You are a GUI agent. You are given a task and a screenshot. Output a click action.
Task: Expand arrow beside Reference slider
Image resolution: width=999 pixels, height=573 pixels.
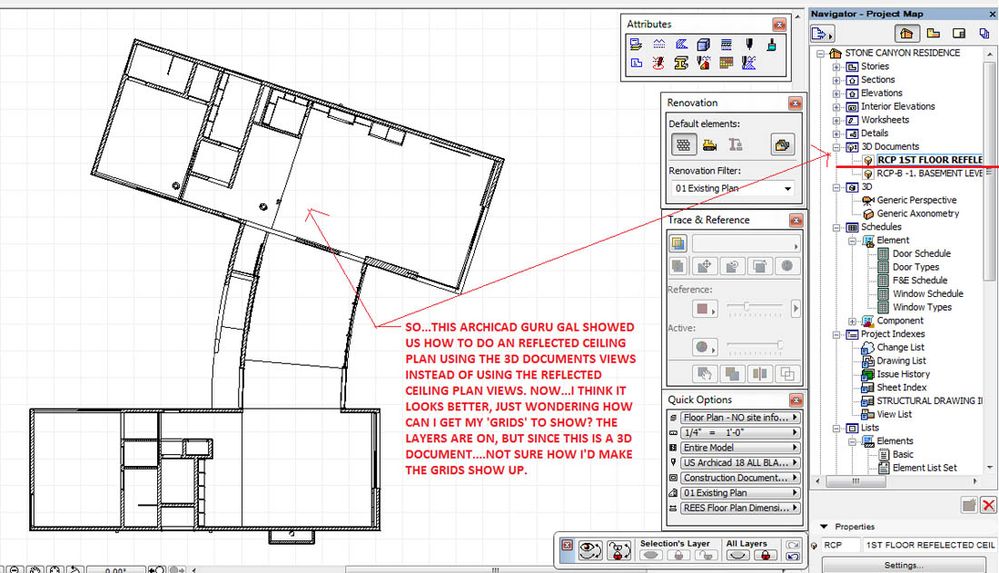point(795,308)
